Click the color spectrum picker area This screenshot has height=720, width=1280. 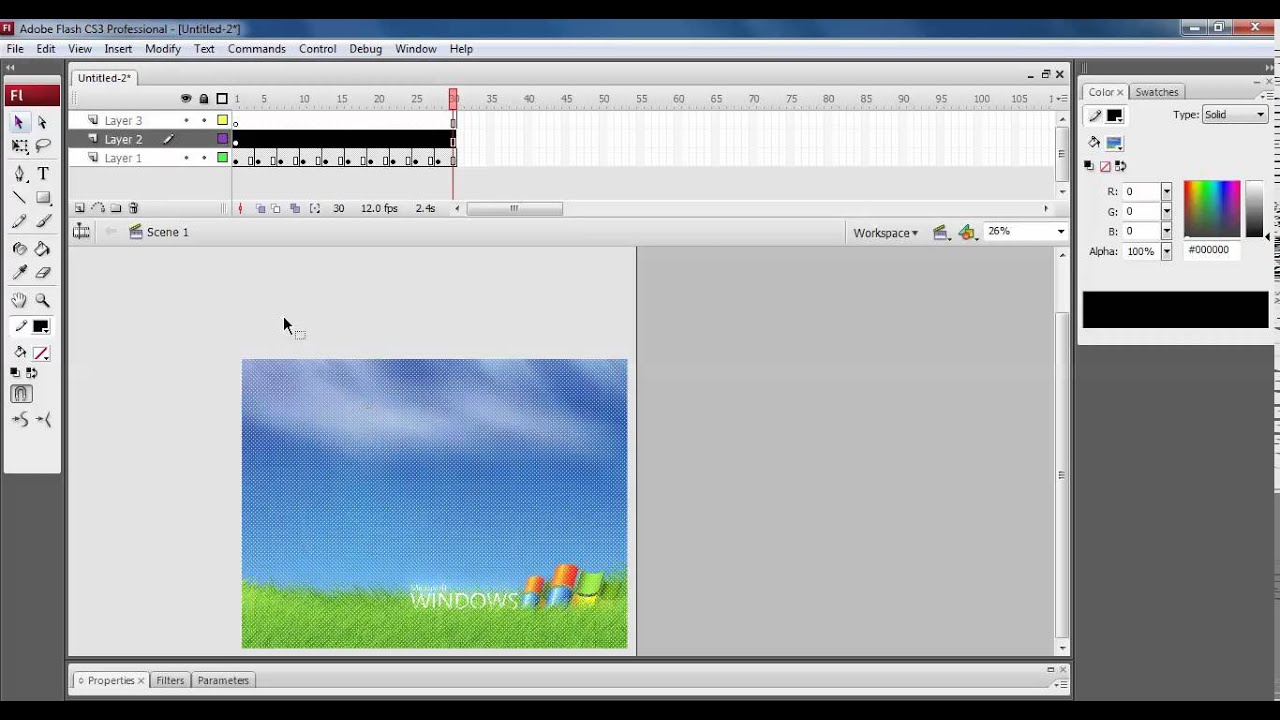pyautogui.click(x=1212, y=208)
